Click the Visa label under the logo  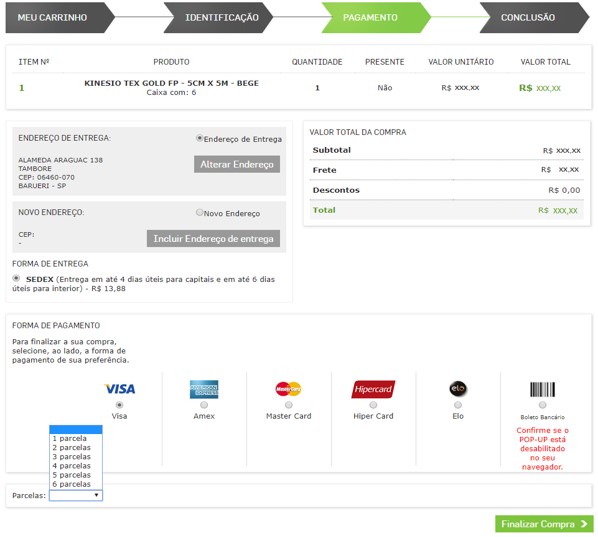point(119,416)
